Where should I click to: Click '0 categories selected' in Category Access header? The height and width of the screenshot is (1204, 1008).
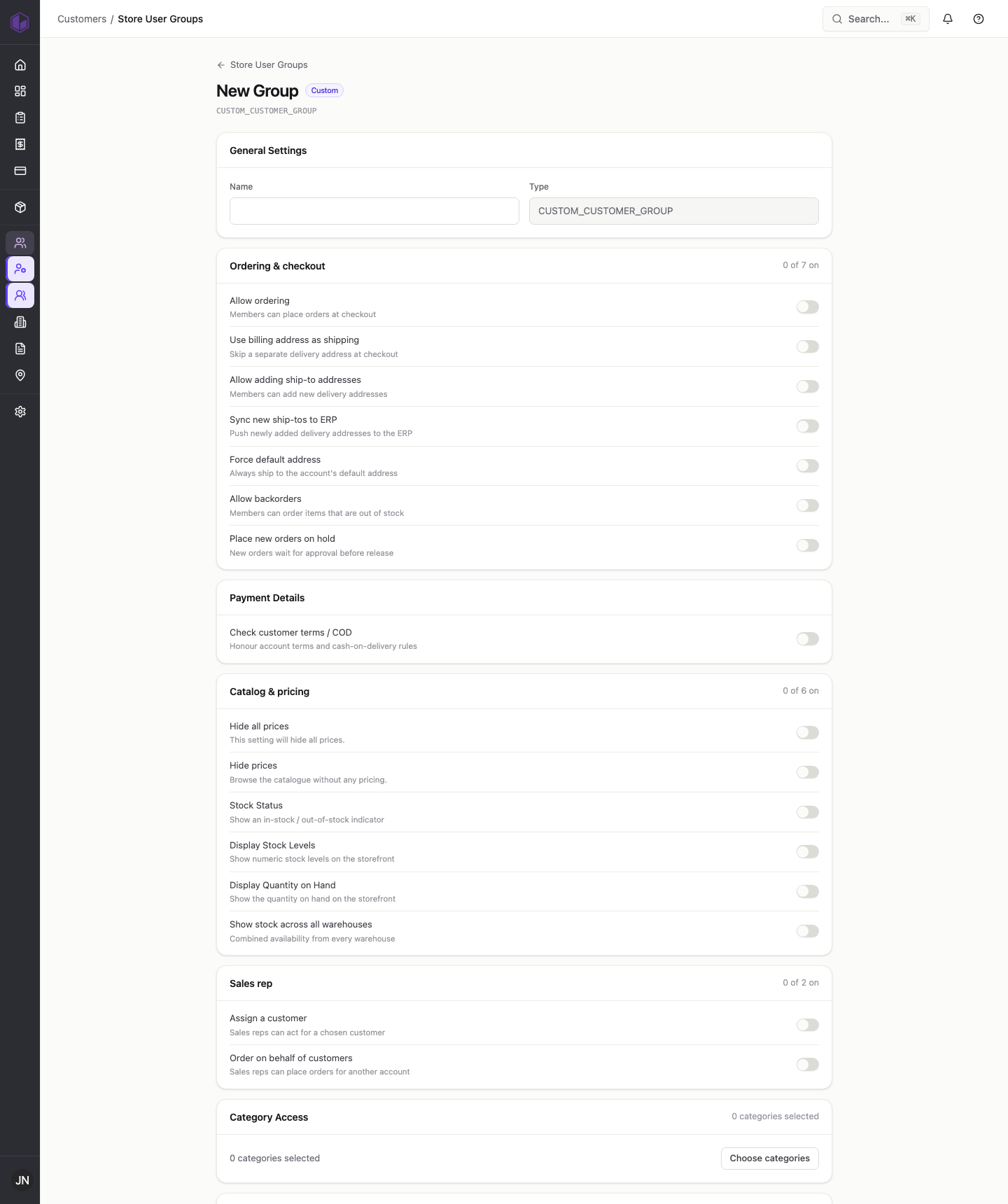pos(776,1116)
